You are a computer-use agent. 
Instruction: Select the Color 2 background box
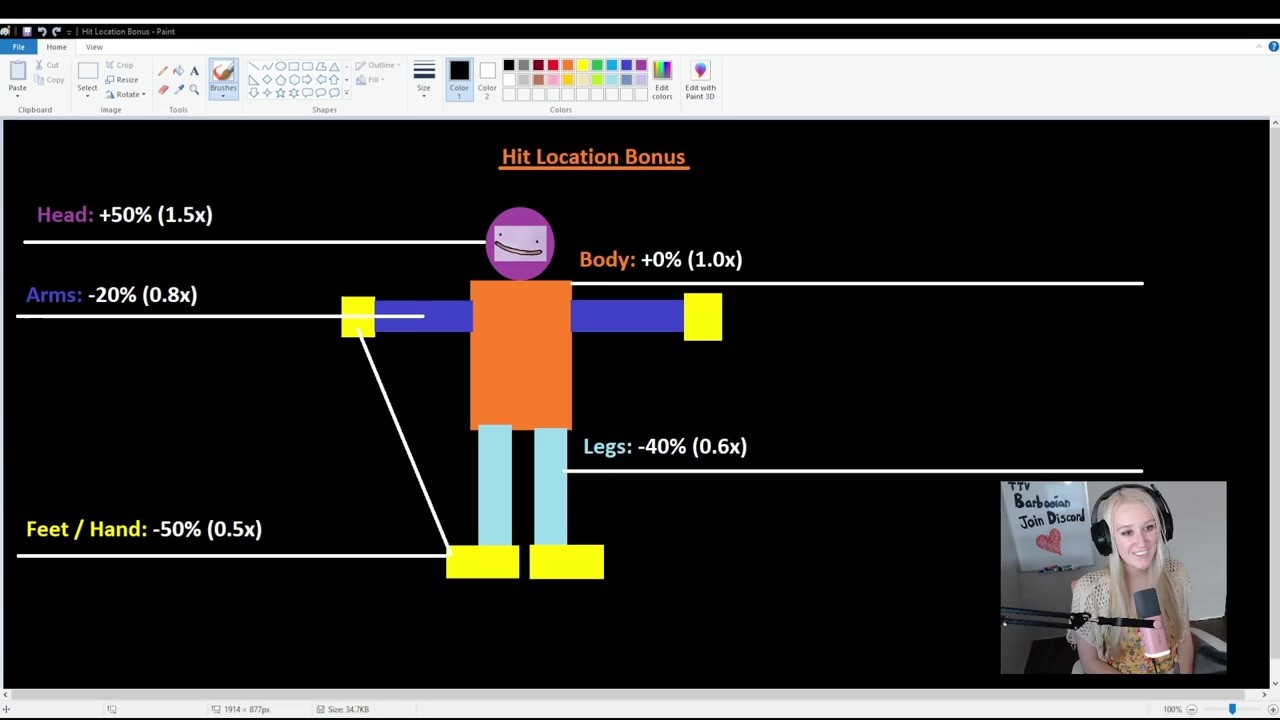click(487, 78)
